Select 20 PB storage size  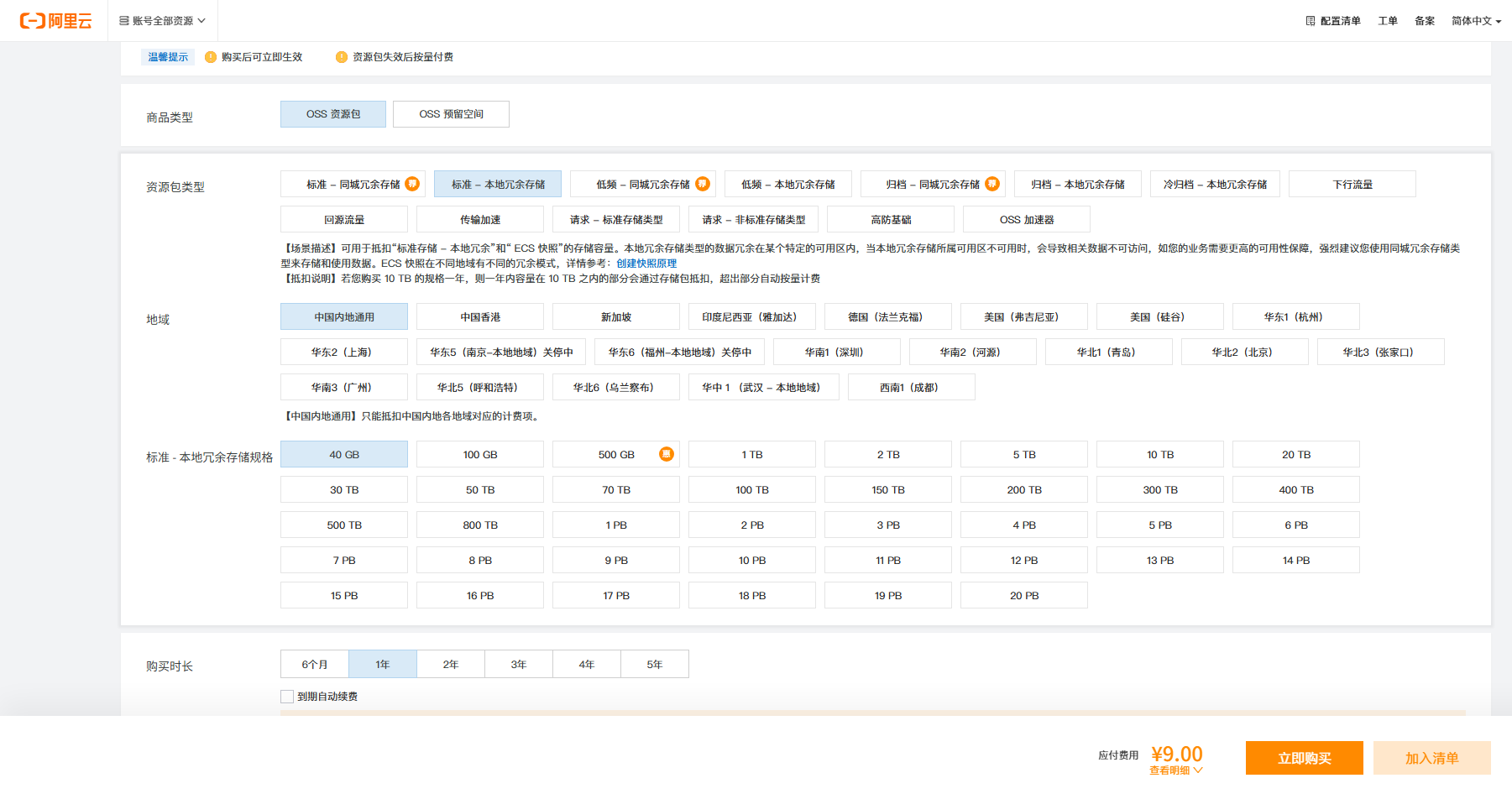tap(1024, 595)
